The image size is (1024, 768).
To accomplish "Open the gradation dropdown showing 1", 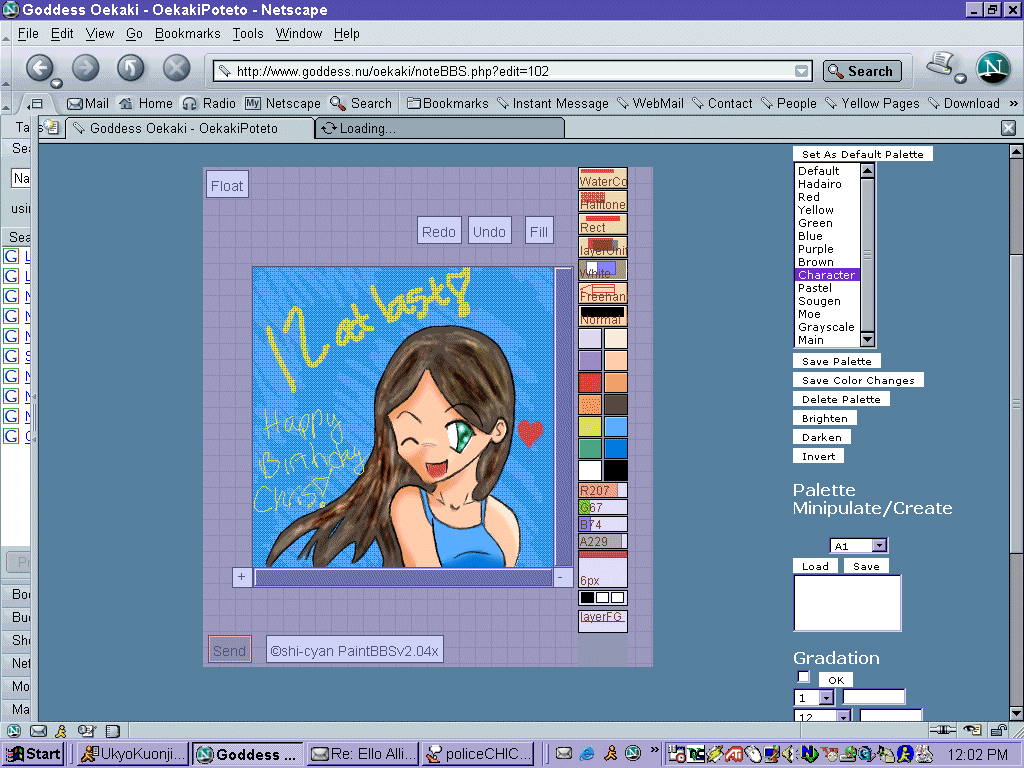I will coord(826,697).
